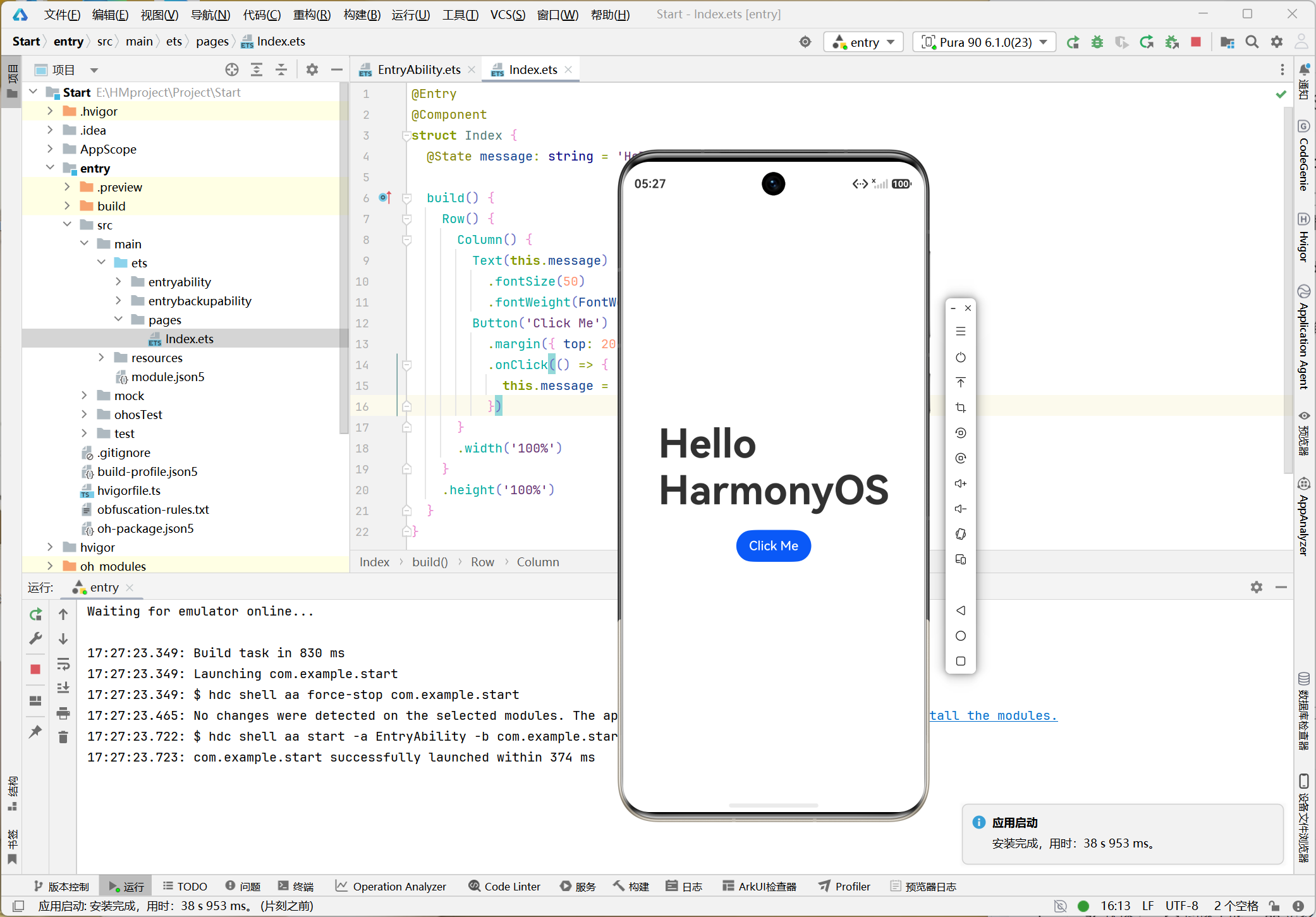Viewport: 1316px width, 917px height.
Task: Click the 'tall the modules.' link in console
Action: coord(993,715)
